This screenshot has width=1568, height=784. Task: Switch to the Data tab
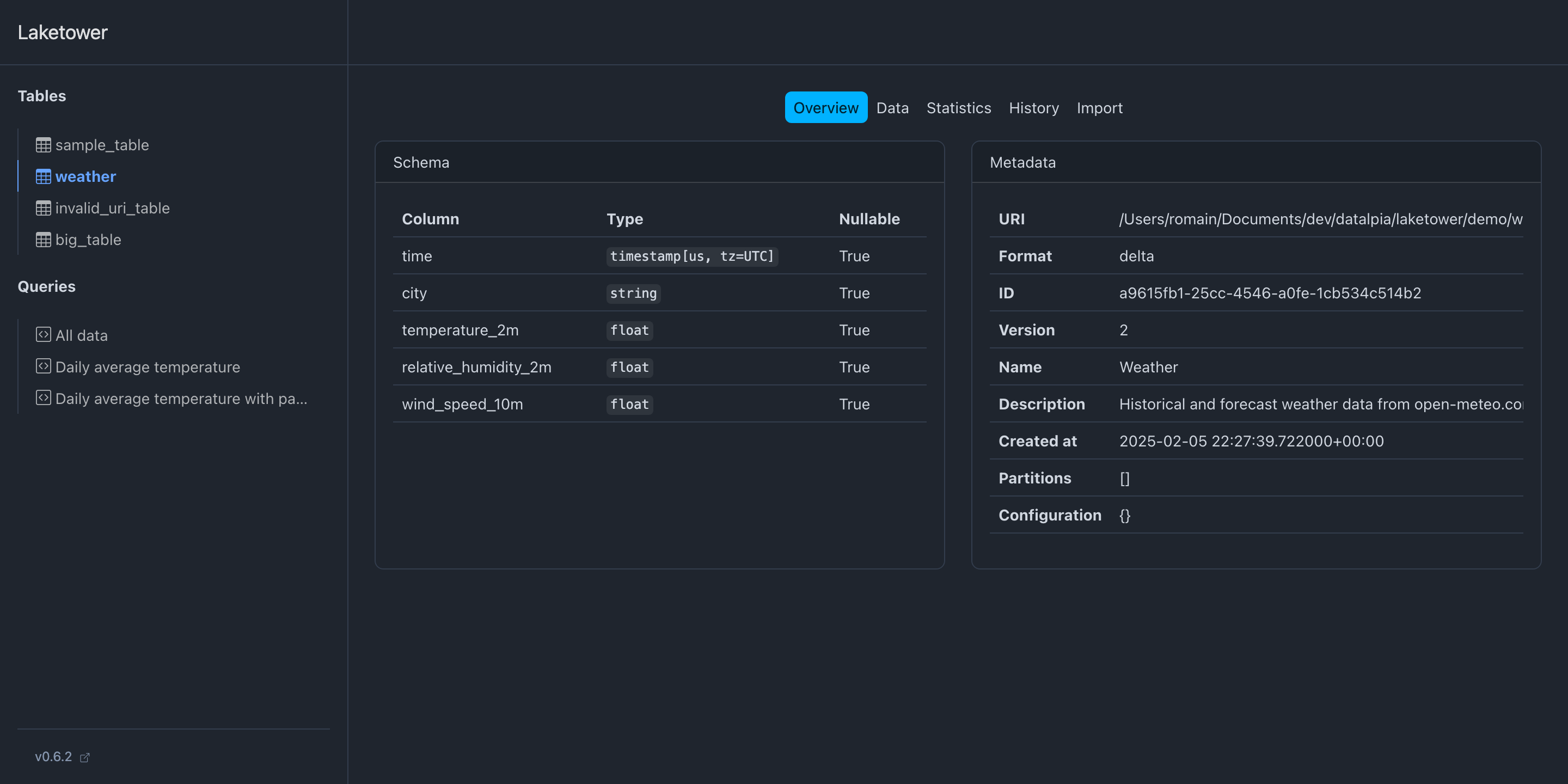tap(892, 108)
